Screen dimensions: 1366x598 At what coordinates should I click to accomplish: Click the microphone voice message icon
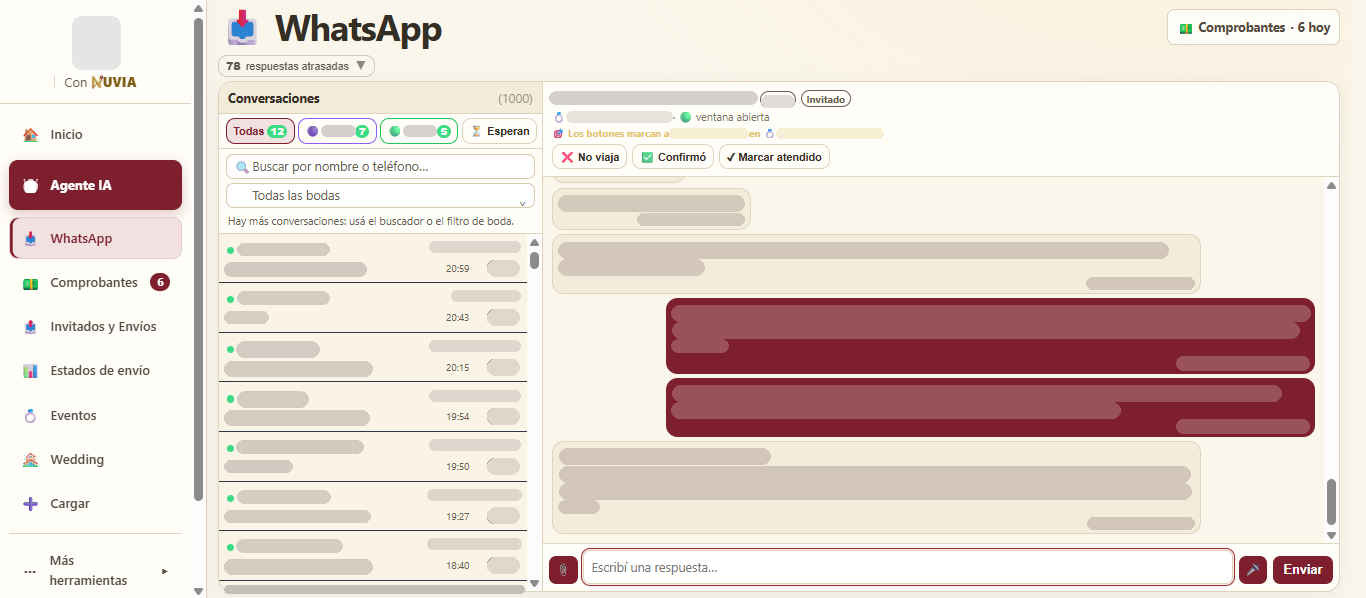pos(1252,569)
